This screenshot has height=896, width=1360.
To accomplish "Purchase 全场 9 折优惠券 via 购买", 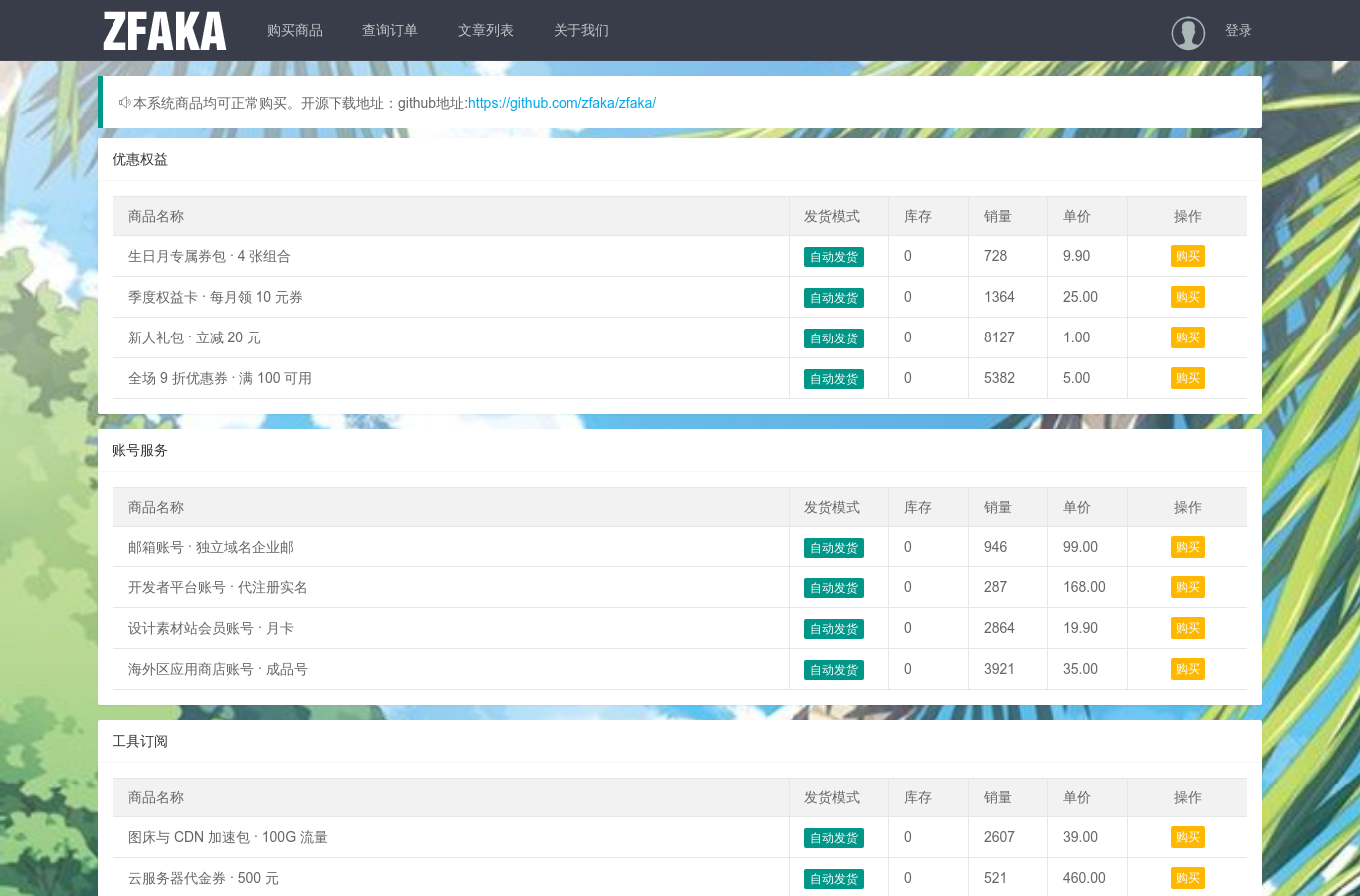I will tap(1188, 378).
